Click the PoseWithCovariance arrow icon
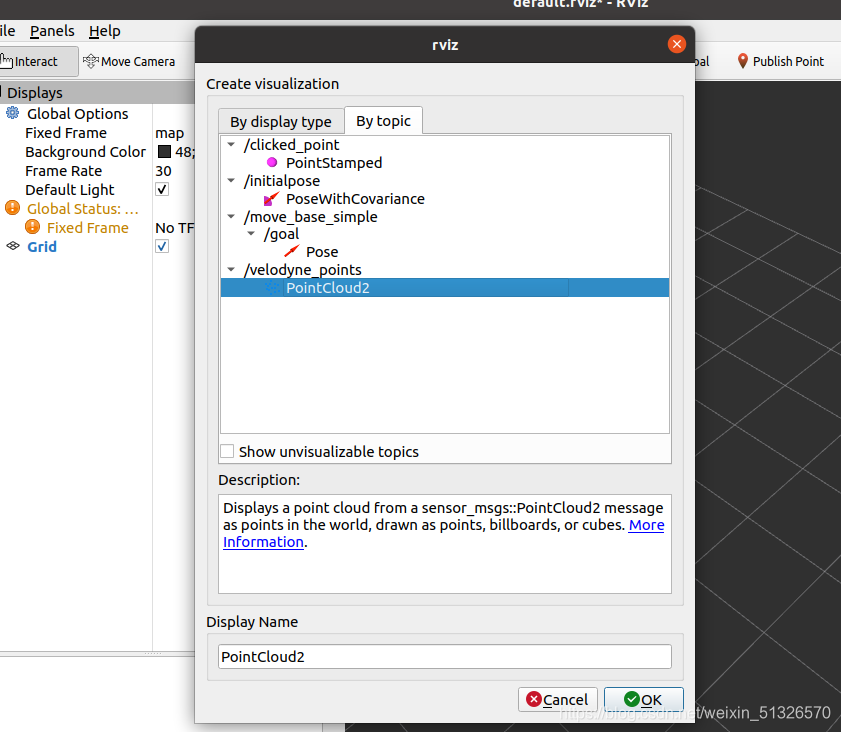The height and width of the screenshot is (732, 841). tap(271, 198)
